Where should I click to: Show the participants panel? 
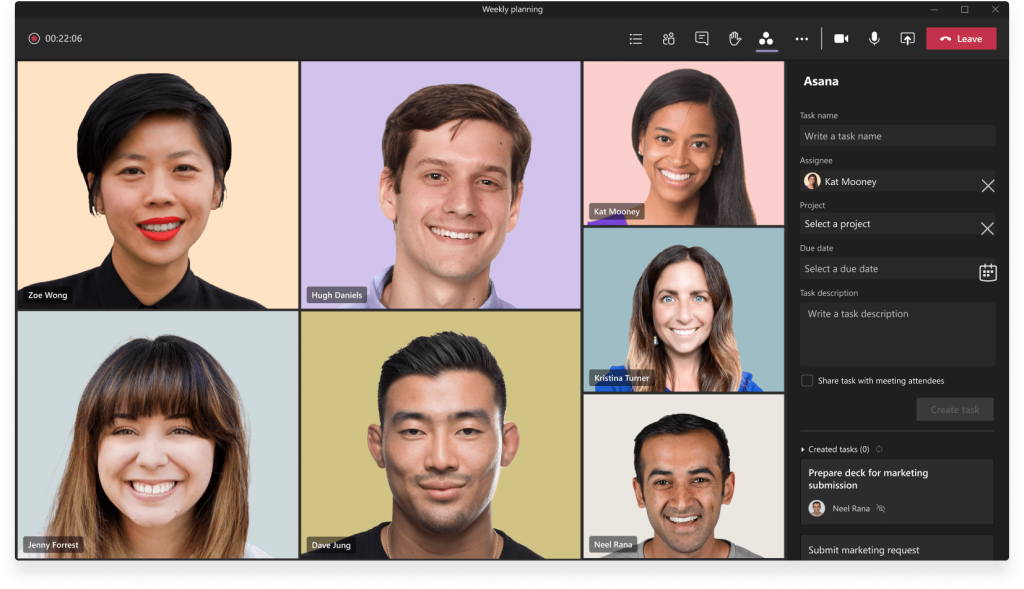(668, 38)
